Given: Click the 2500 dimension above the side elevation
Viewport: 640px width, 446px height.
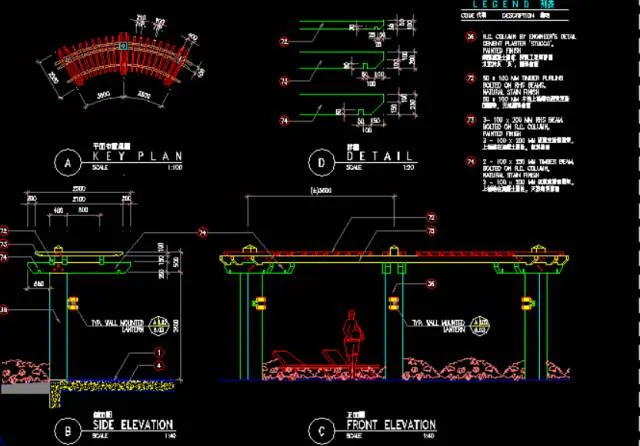Looking at the screenshot, I should tap(79, 189).
